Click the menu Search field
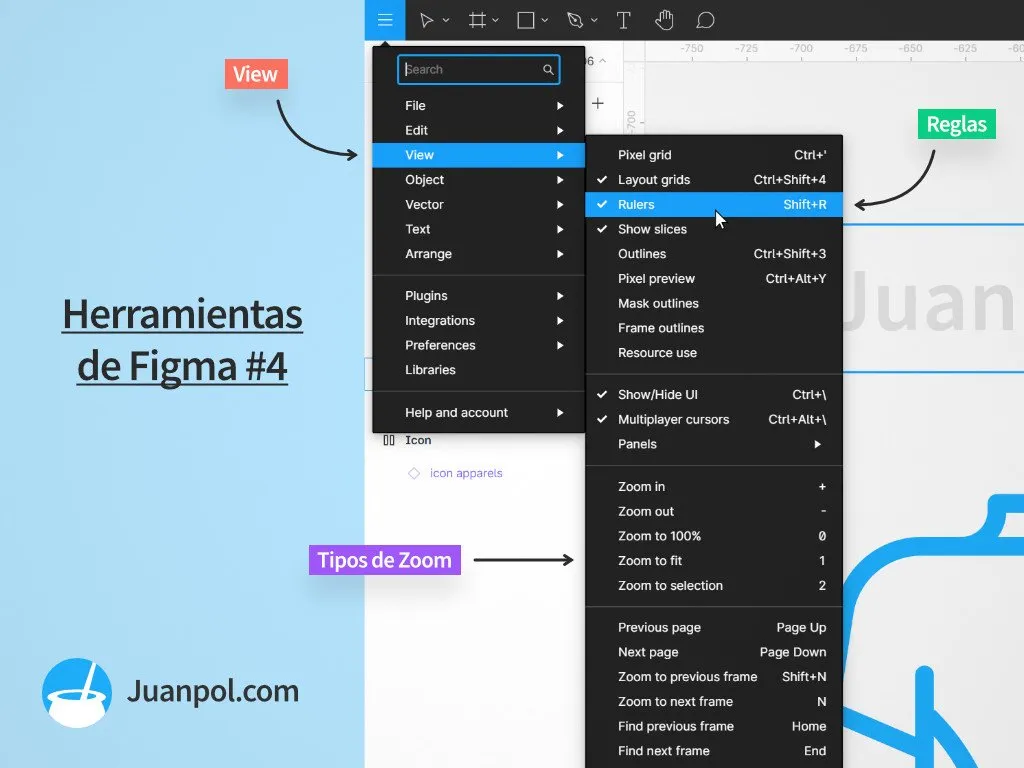The height and width of the screenshot is (768, 1024). pos(479,69)
